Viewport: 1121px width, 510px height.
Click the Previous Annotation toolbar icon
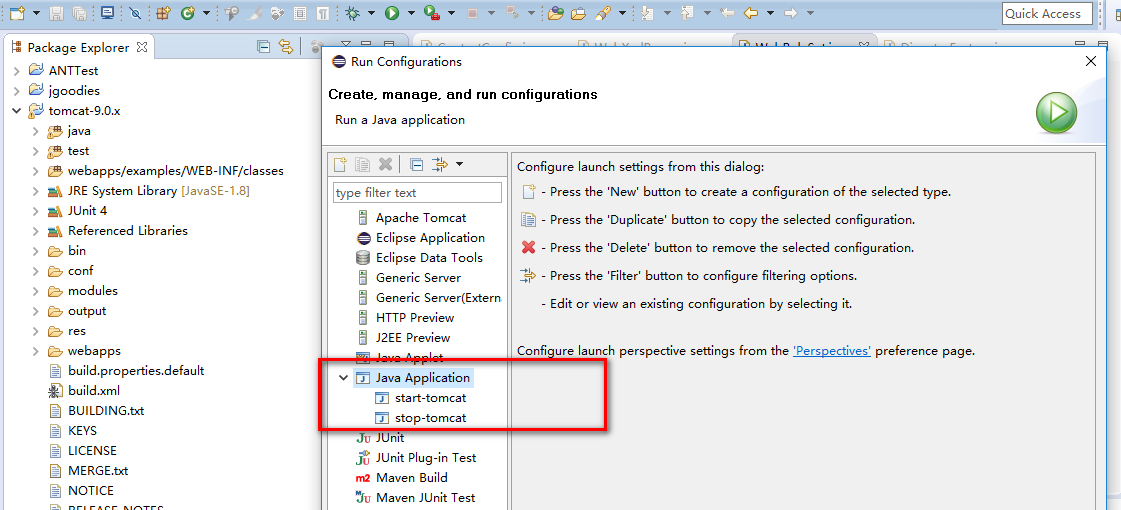click(x=688, y=12)
